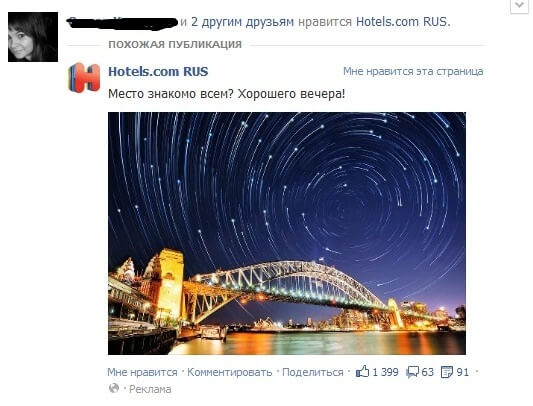Click the Hotels.com red H logo icon
The height and width of the screenshot is (406, 533).
pyautogui.click(x=84, y=78)
